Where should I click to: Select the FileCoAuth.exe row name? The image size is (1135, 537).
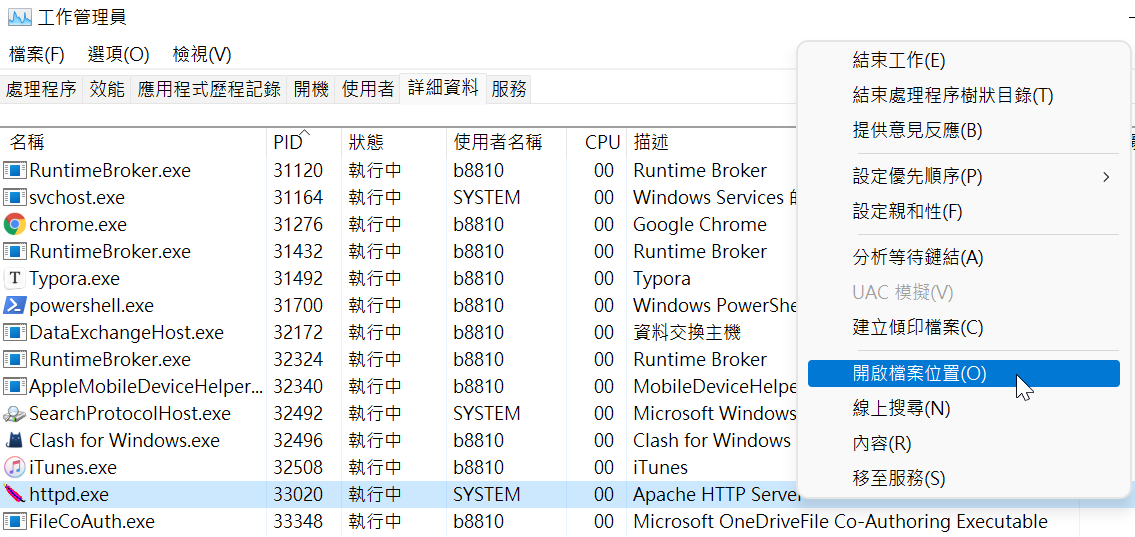(92, 522)
